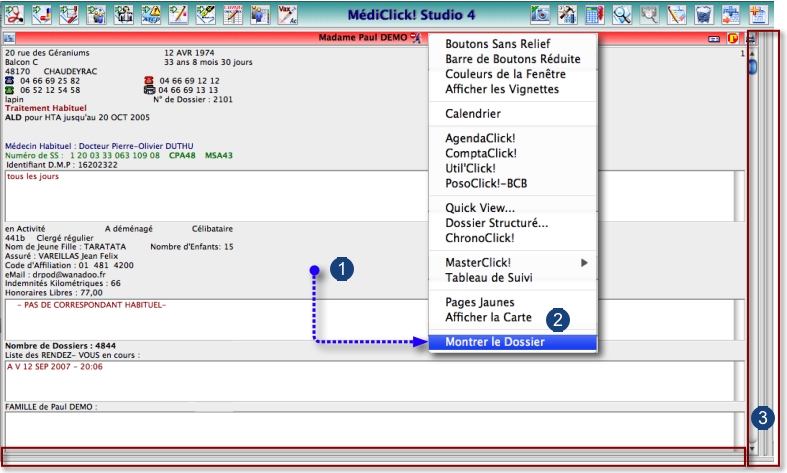The height and width of the screenshot is (473, 787).
Task: Click the blue person figure toolbar icon
Action: (x=260, y=15)
